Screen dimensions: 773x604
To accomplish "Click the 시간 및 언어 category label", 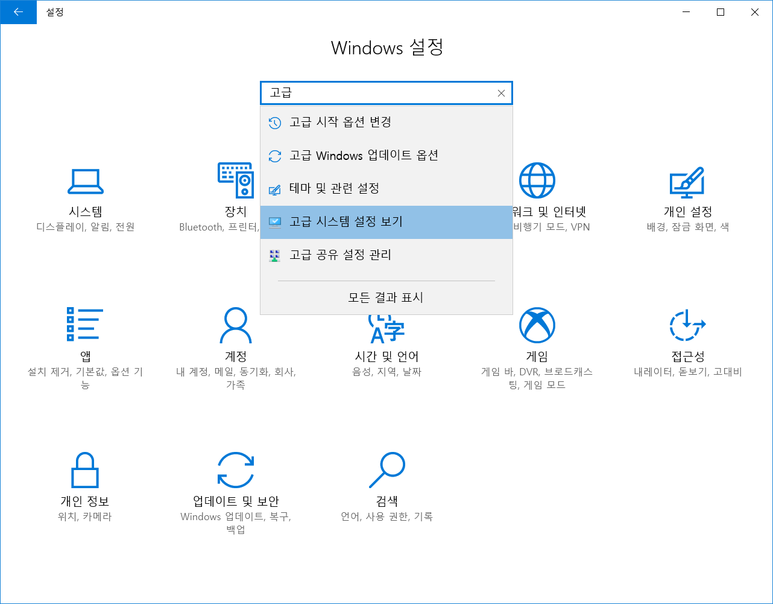I will [x=386, y=356].
